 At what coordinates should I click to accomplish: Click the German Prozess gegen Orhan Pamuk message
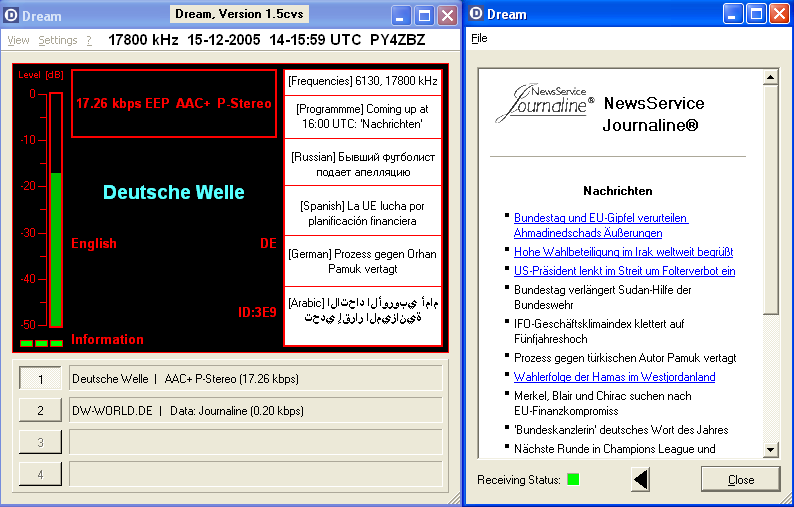[363, 261]
